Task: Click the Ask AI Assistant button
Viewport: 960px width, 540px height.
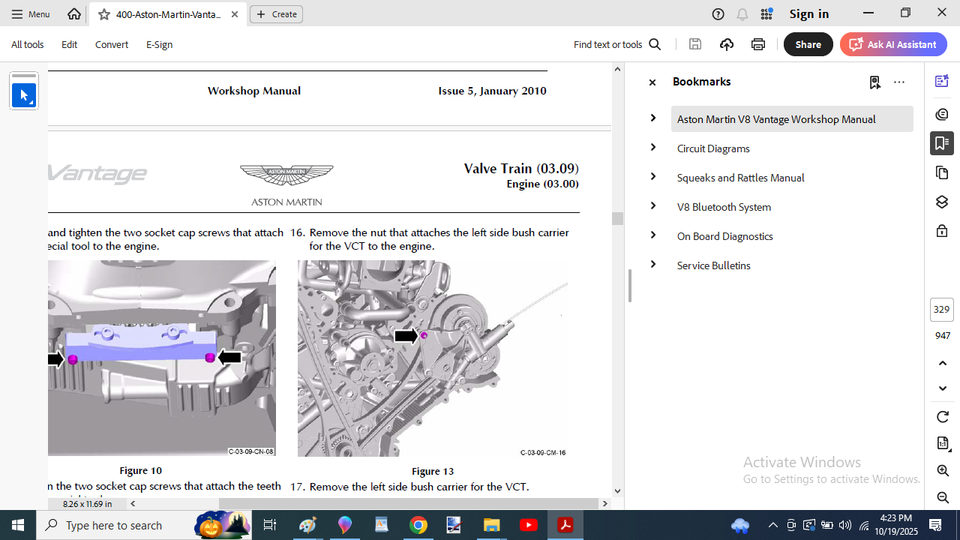Action: (893, 44)
